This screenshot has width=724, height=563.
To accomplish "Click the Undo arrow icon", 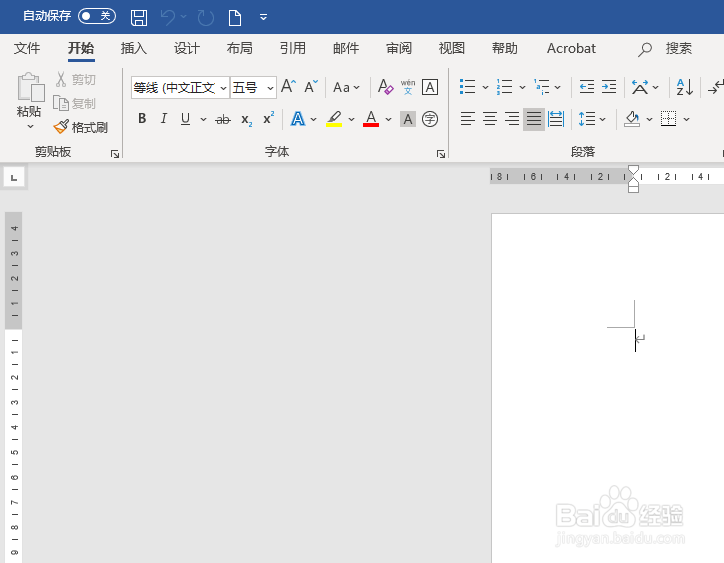I will [x=168, y=18].
